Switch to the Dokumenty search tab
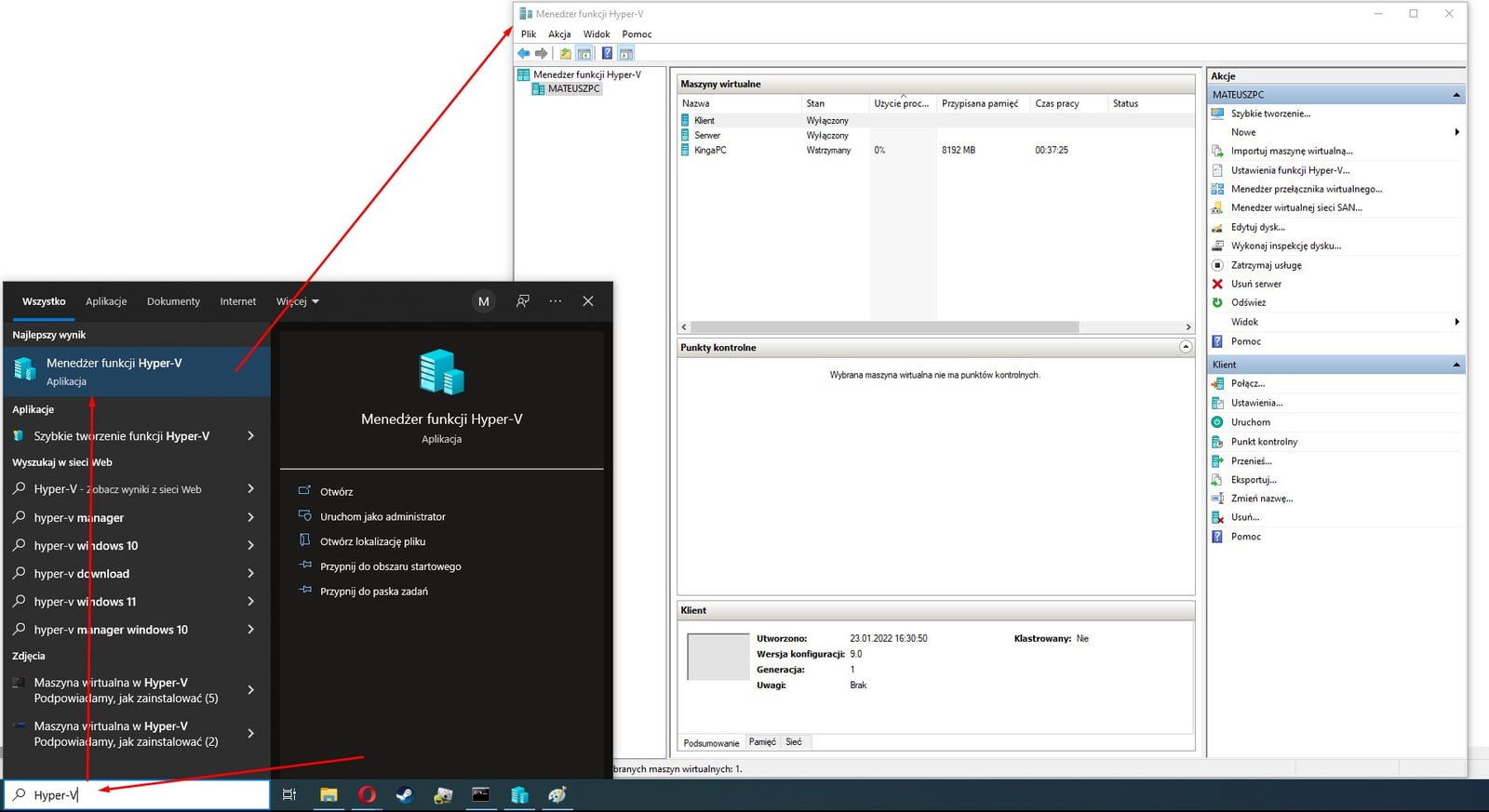The image size is (1489, 812). coord(173,301)
